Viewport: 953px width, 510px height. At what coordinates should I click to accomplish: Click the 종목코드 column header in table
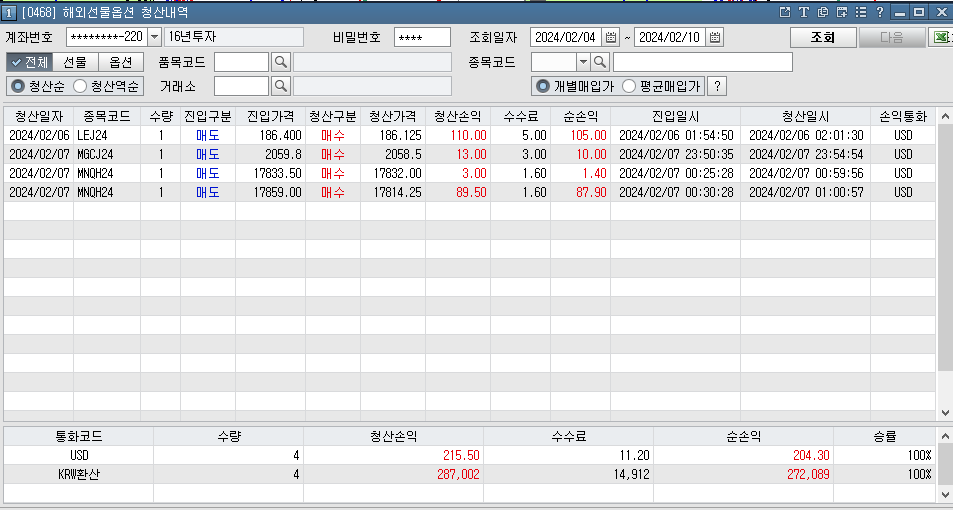pos(107,116)
